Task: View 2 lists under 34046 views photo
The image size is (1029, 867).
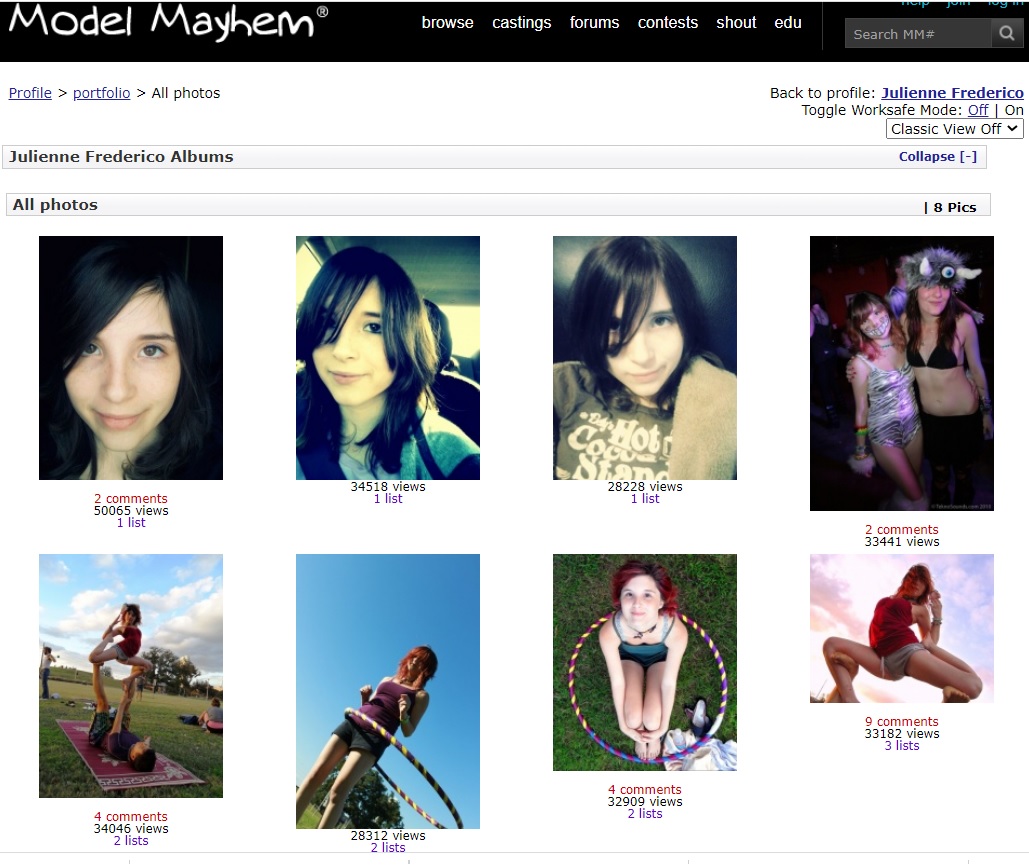Action: (131, 841)
